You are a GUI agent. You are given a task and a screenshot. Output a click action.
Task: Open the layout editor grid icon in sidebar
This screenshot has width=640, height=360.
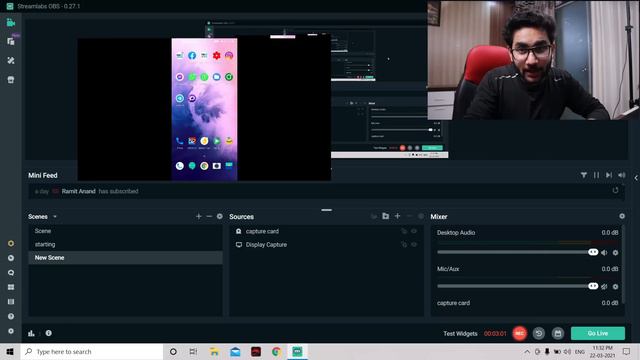click(11, 287)
